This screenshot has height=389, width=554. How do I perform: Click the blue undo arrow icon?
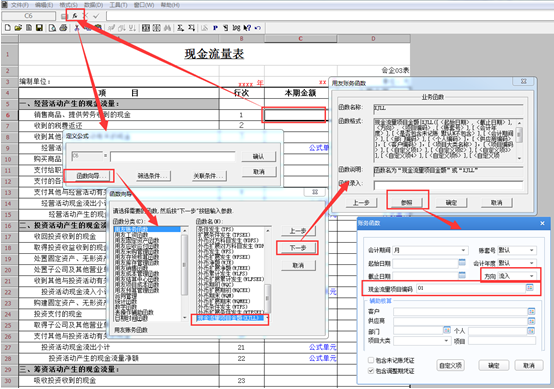pyautogui.click(x=258, y=28)
